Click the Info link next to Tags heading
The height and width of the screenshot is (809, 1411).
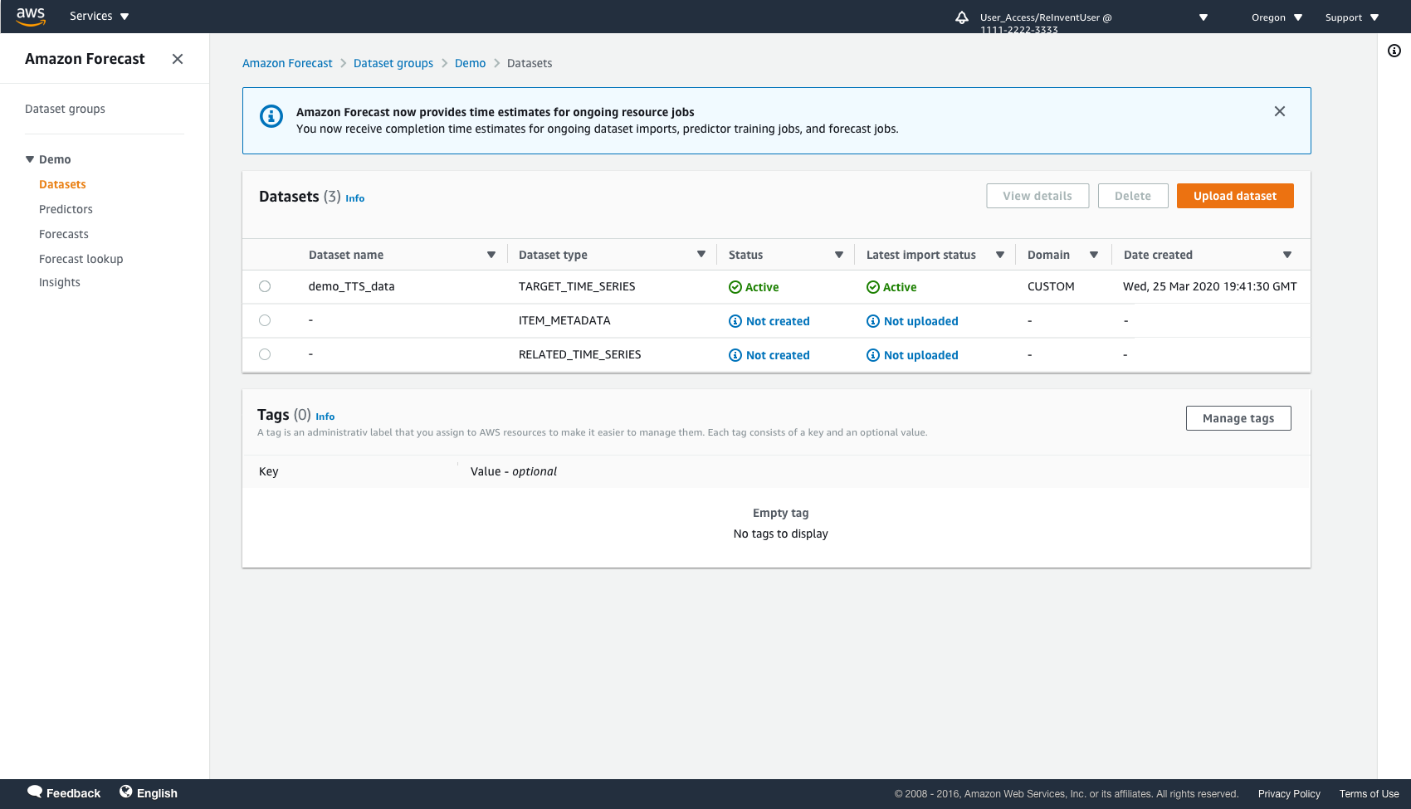coord(325,416)
